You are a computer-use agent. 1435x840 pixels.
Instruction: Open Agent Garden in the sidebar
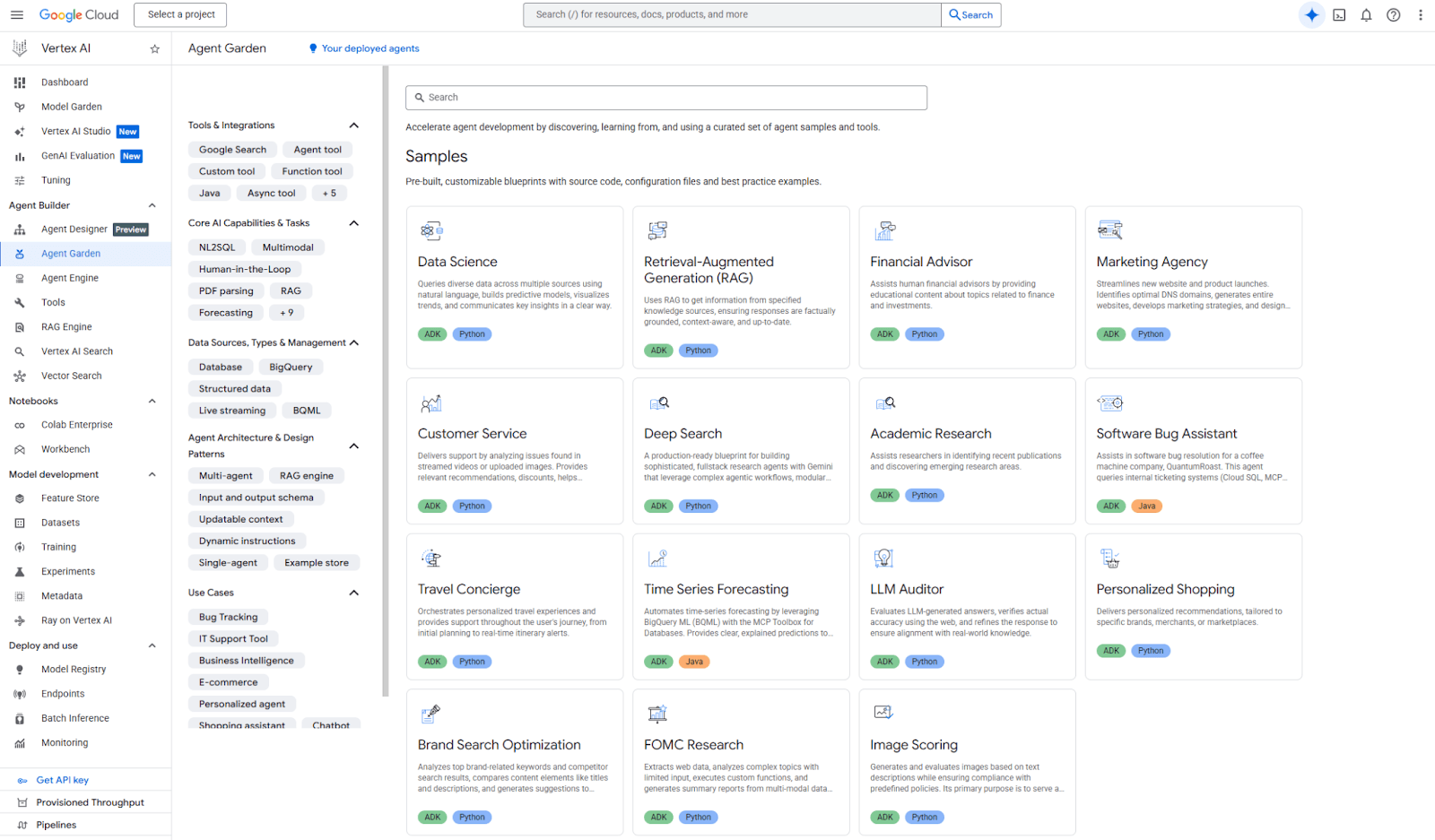[85, 254]
